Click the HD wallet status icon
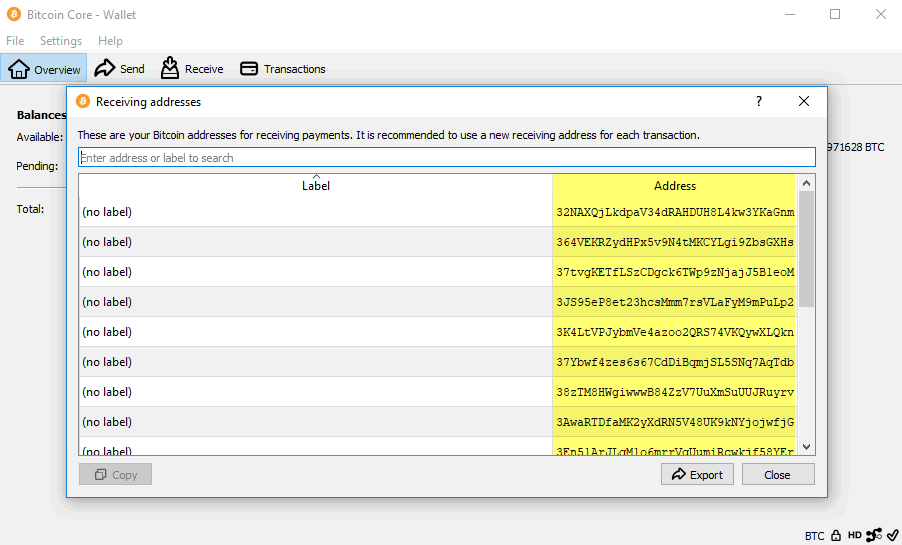This screenshot has width=902, height=545. point(853,535)
